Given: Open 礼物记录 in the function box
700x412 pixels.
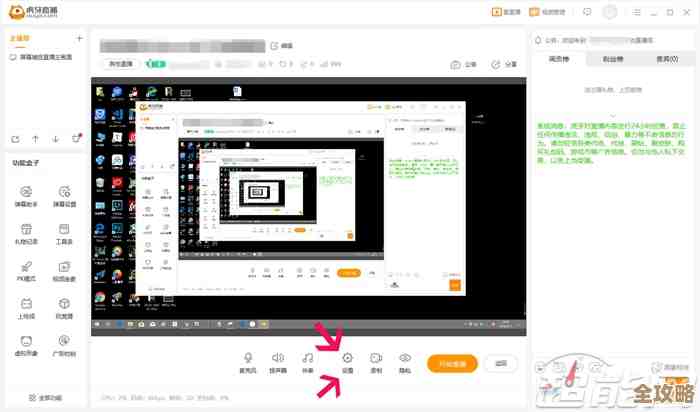Looking at the screenshot, I should (26, 230).
